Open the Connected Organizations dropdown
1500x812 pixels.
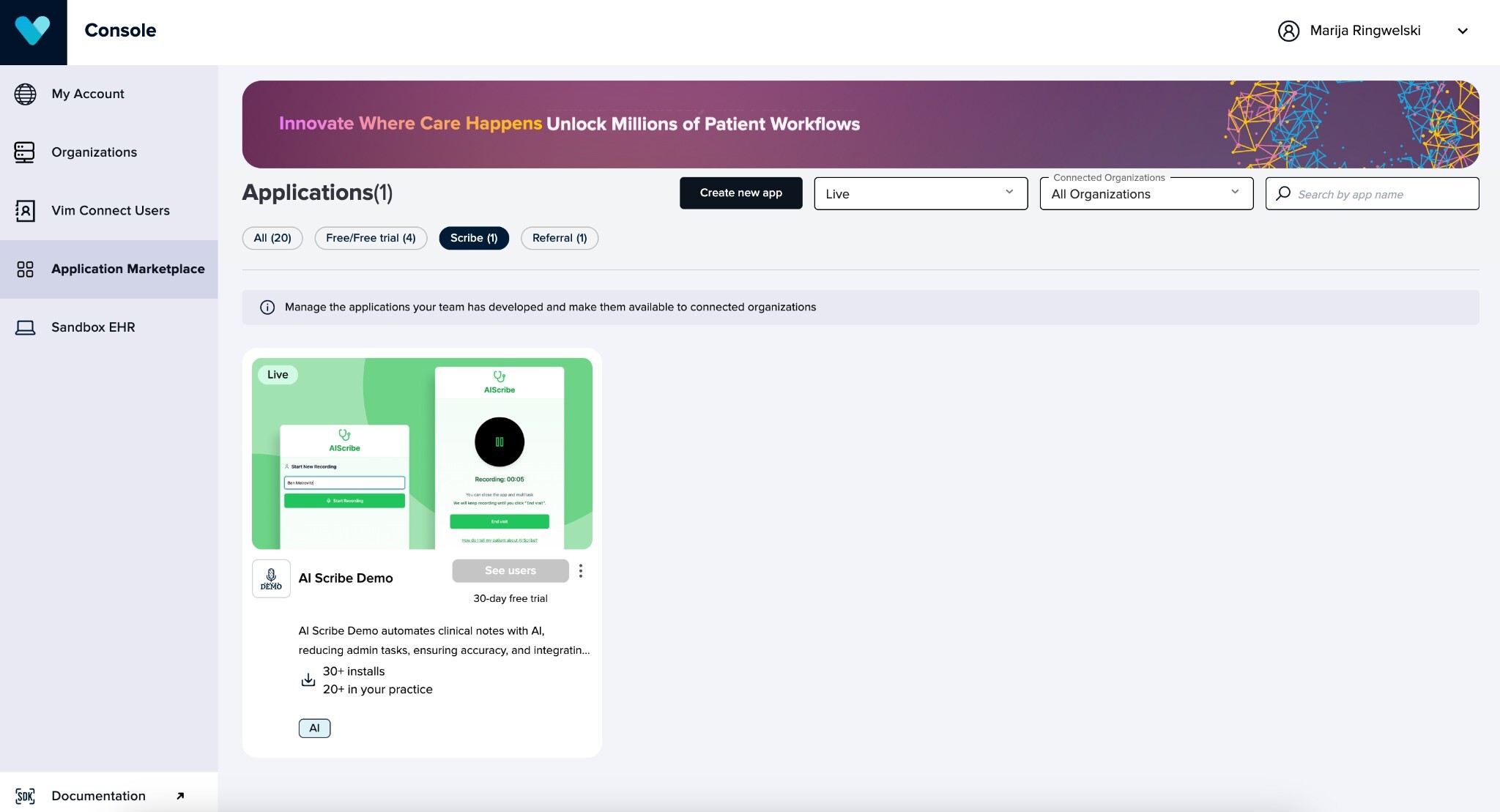click(x=1146, y=193)
